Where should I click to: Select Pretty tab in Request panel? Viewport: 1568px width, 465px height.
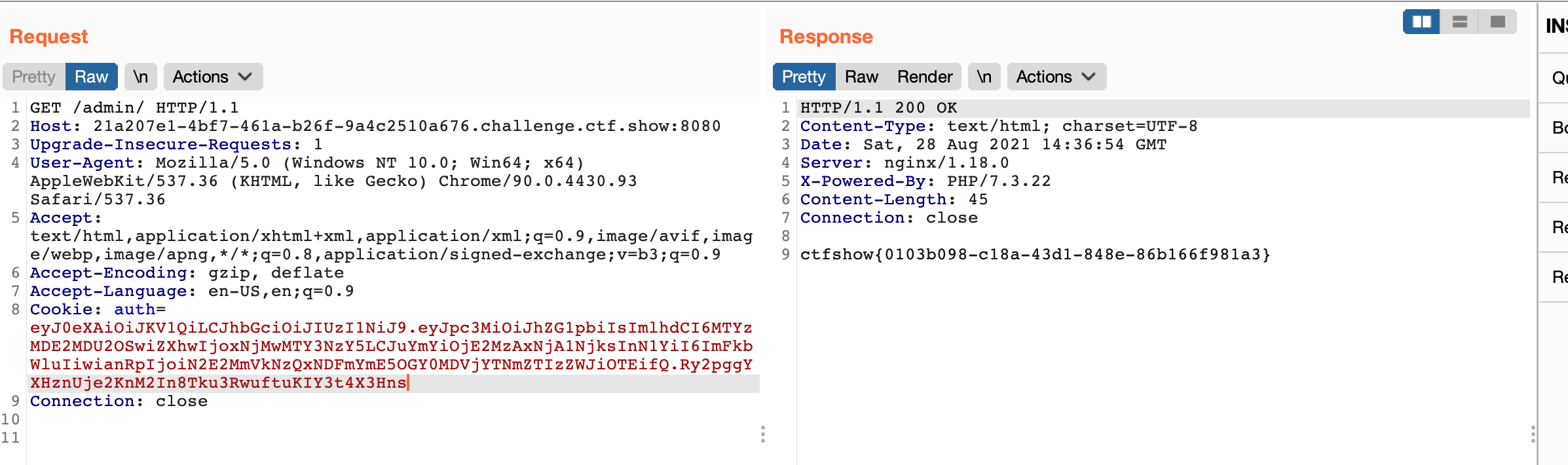(x=34, y=77)
